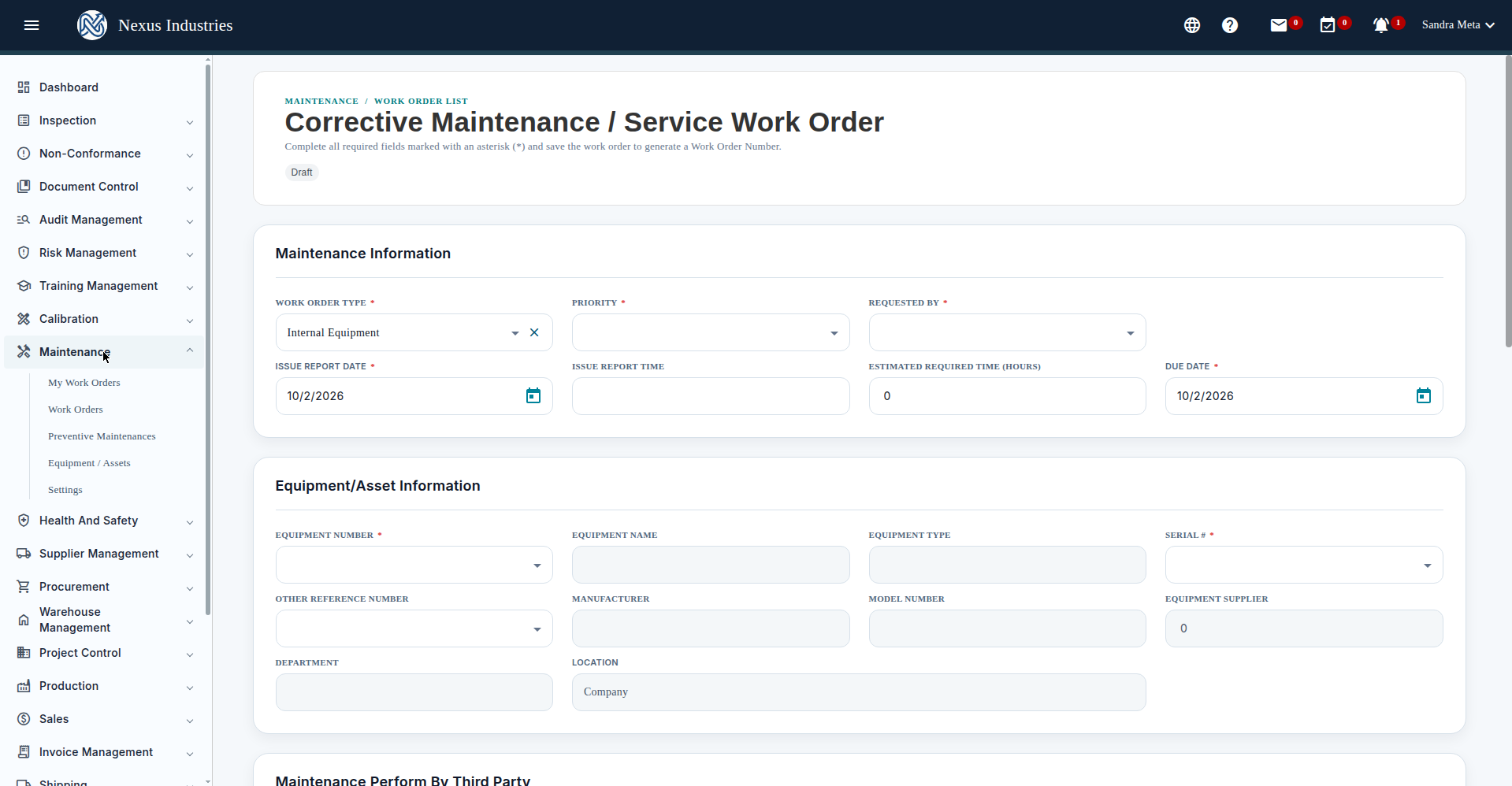This screenshot has width=1512, height=786.
Task: Open the language globe icon
Action: 1192,25
